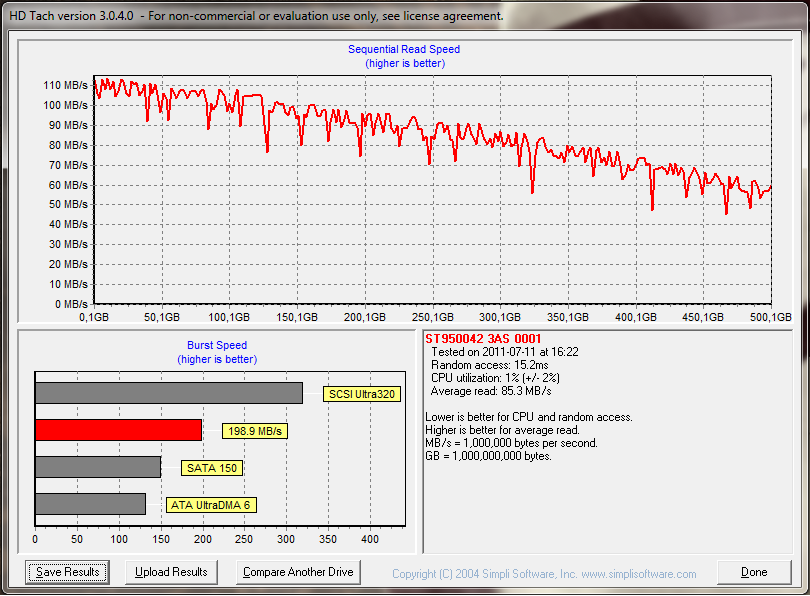Click the 198.9 MB/s yellow label
Screen dimensions: 810x596
tap(254, 431)
